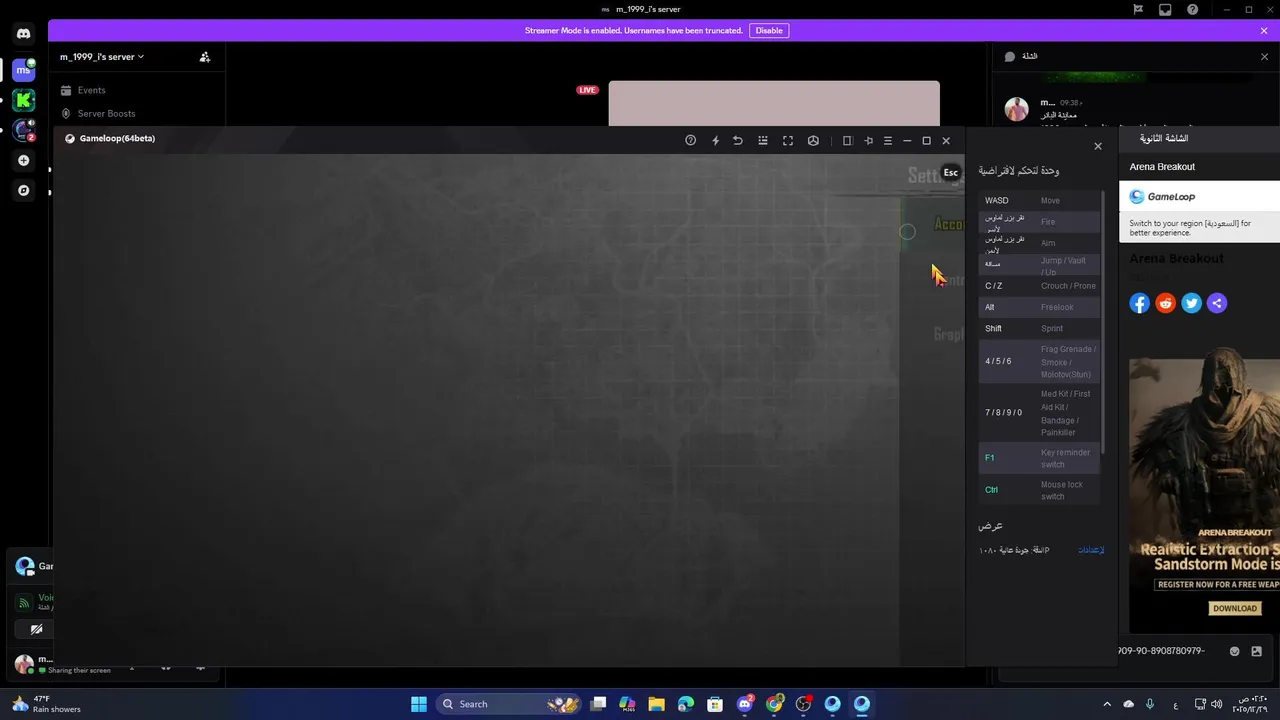Select the F1 Key reminder switch row
1280x720 pixels.
point(1039,458)
